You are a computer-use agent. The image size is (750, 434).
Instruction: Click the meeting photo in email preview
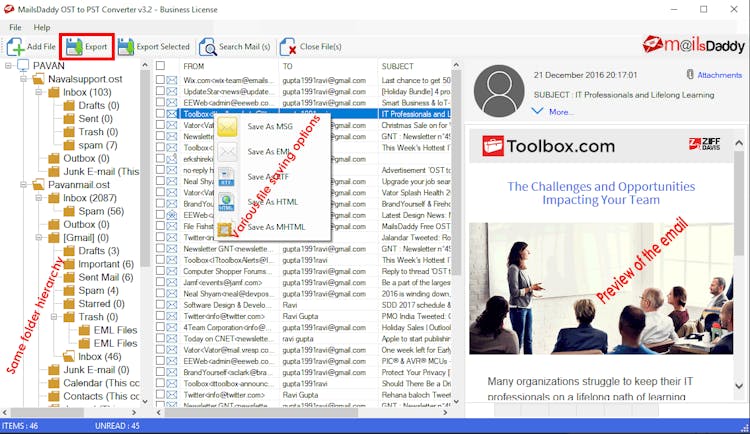601,288
